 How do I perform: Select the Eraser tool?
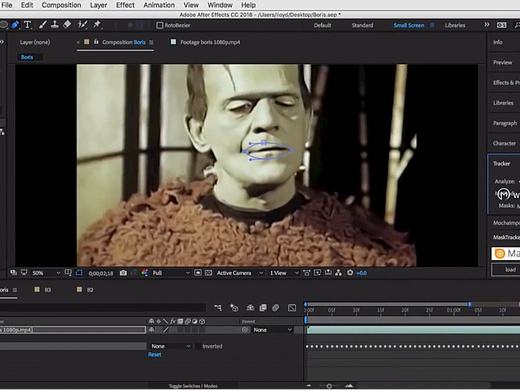click(x=67, y=25)
